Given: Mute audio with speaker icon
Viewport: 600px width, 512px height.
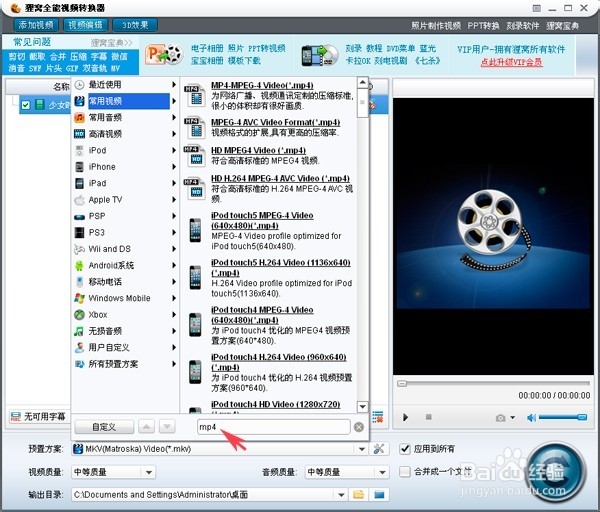Looking at the screenshot, I should pyautogui.click(x=531, y=418).
